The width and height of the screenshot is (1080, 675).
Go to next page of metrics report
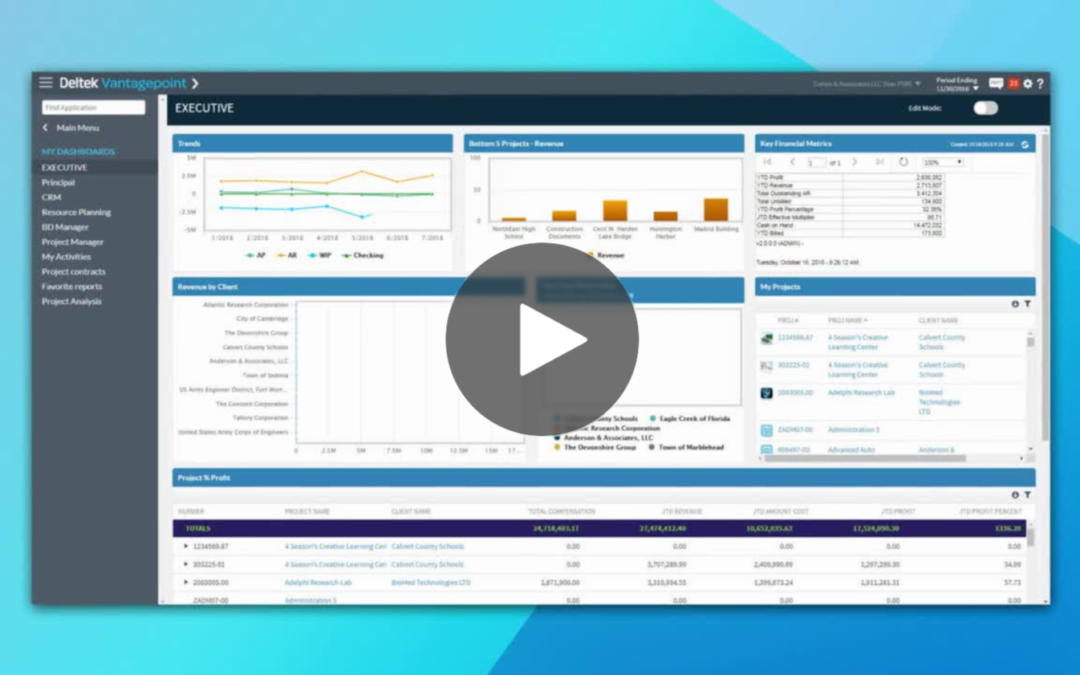[x=854, y=162]
